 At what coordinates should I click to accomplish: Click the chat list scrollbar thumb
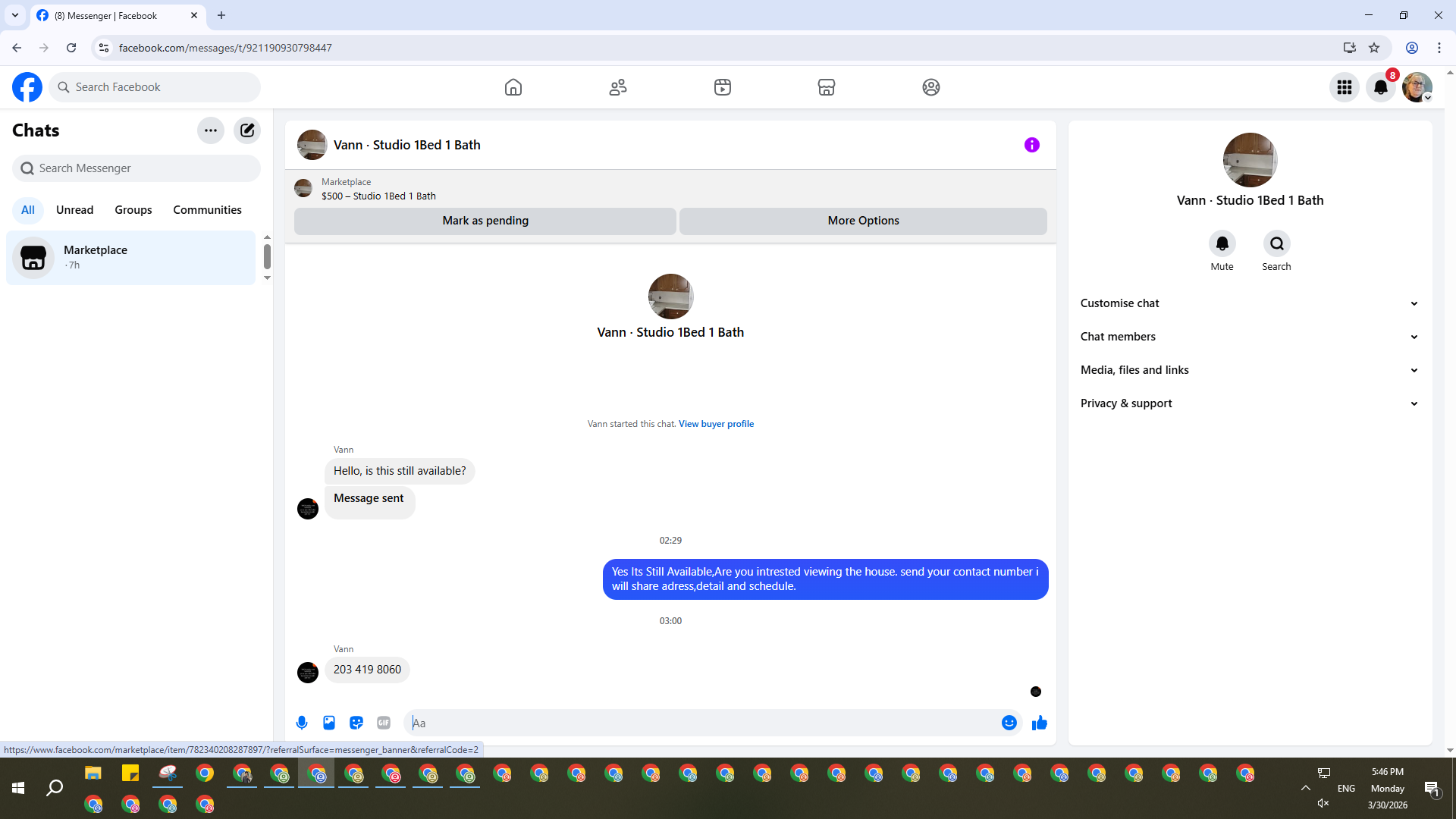click(267, 256)
